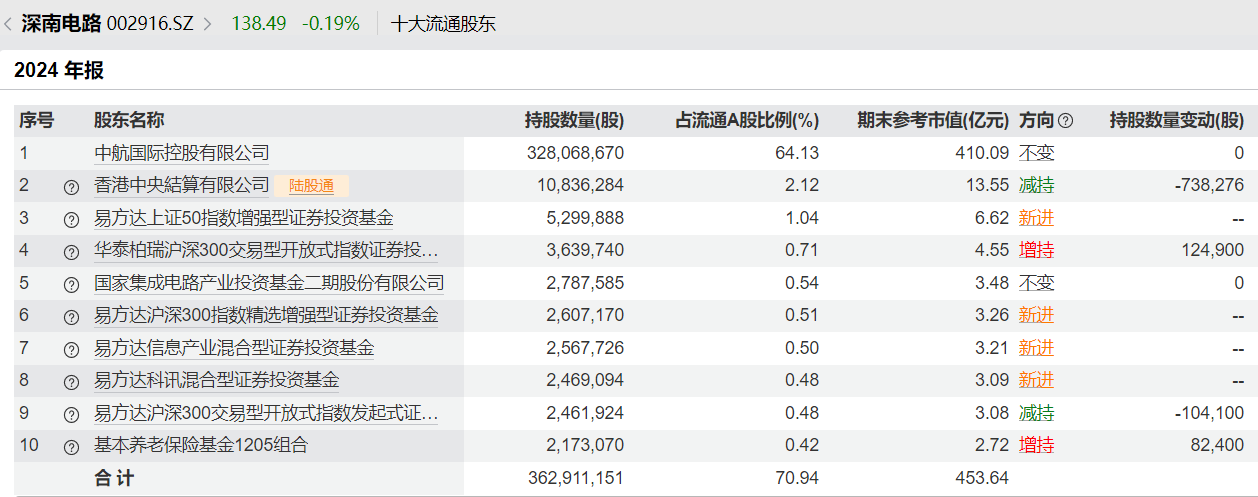Open question icon for 易方达信息产业混合型 row
The image size is (1258, 497).
(x=71, y=350)
